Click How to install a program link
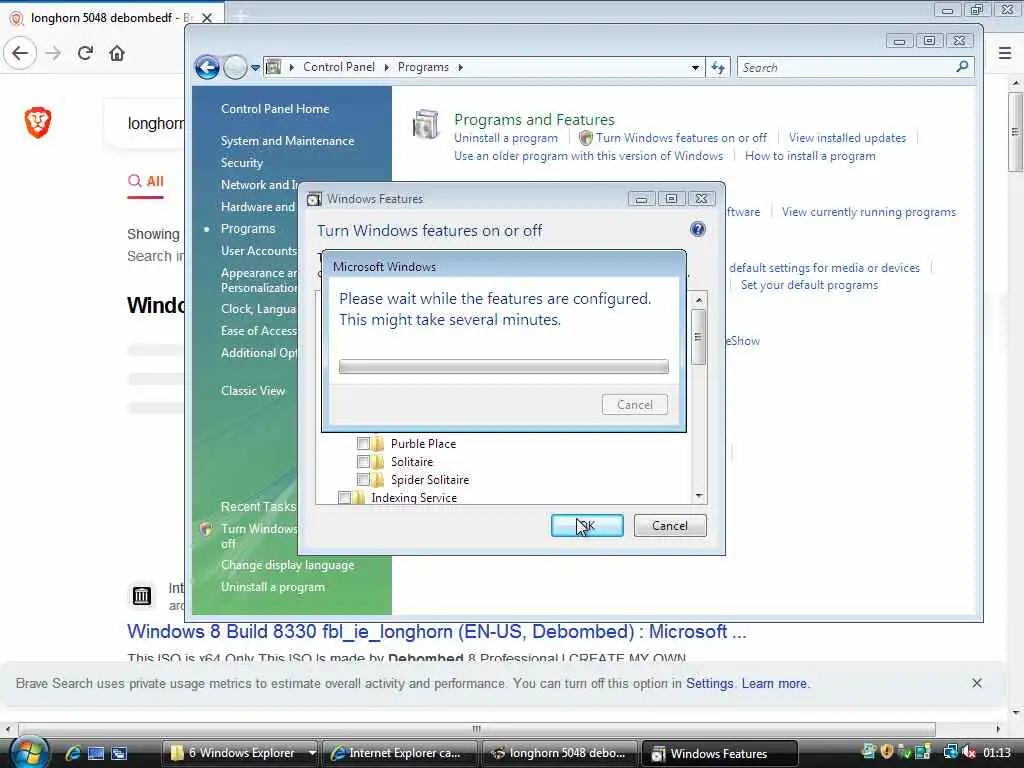The image size is (1024, 768). pyautogui.click(x=810, y=155)
